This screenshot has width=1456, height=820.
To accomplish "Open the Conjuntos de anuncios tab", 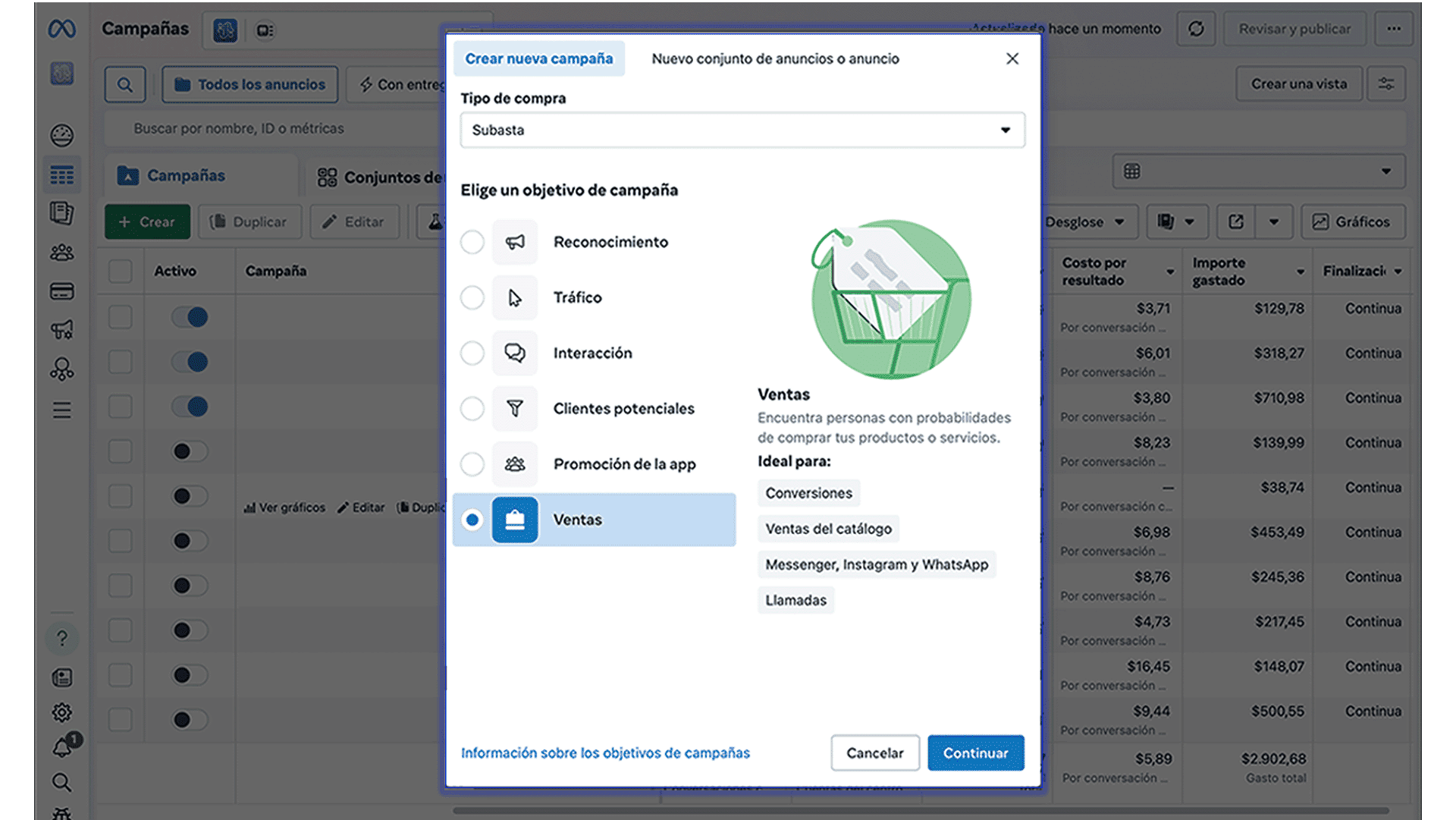I will pos(380,177).
